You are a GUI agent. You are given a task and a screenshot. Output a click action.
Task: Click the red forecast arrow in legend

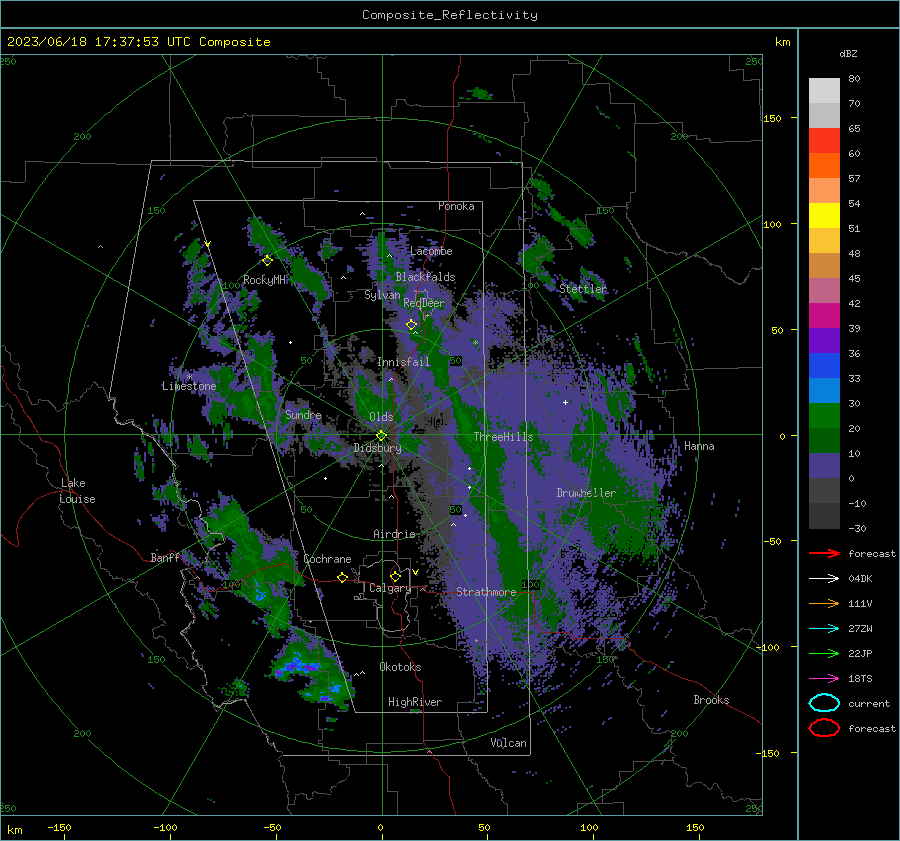[824, 553]
